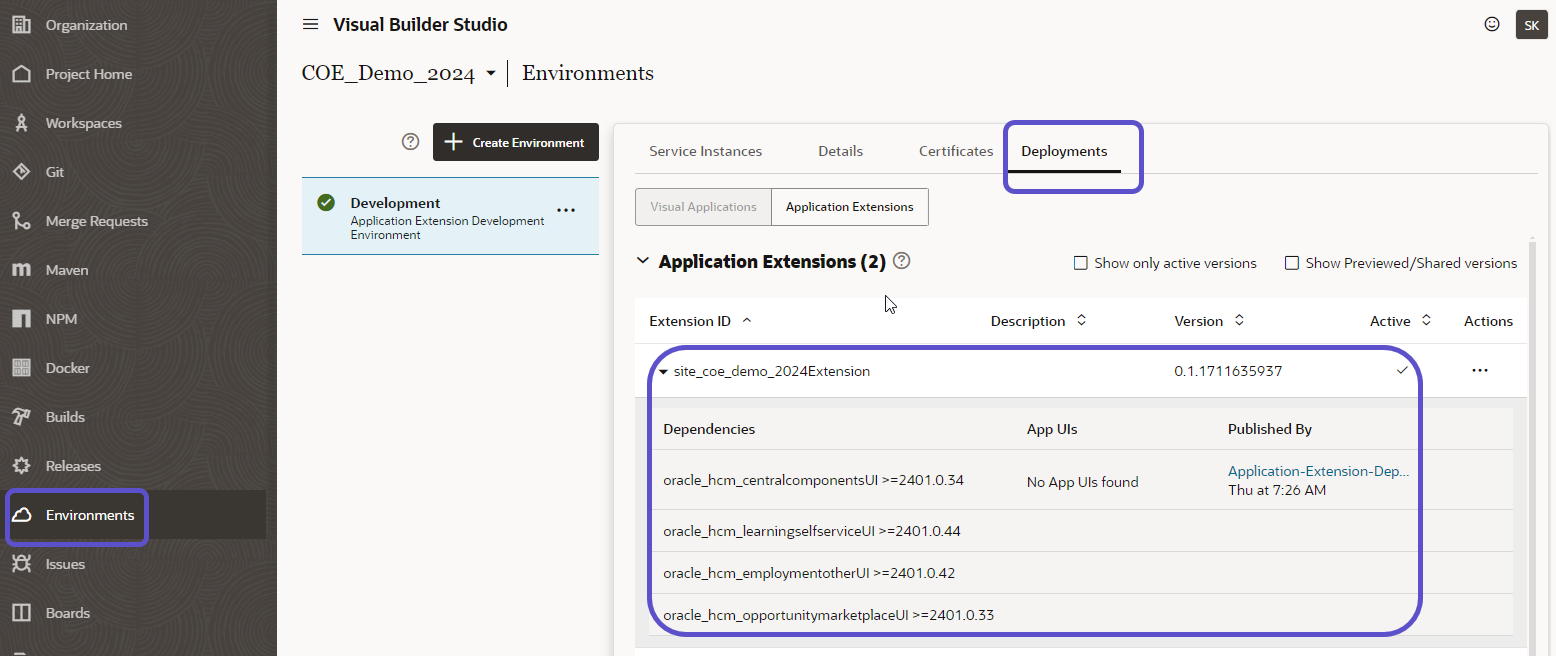
Task: Enable Show only active versions checkbox
Action: [1080, 263]
